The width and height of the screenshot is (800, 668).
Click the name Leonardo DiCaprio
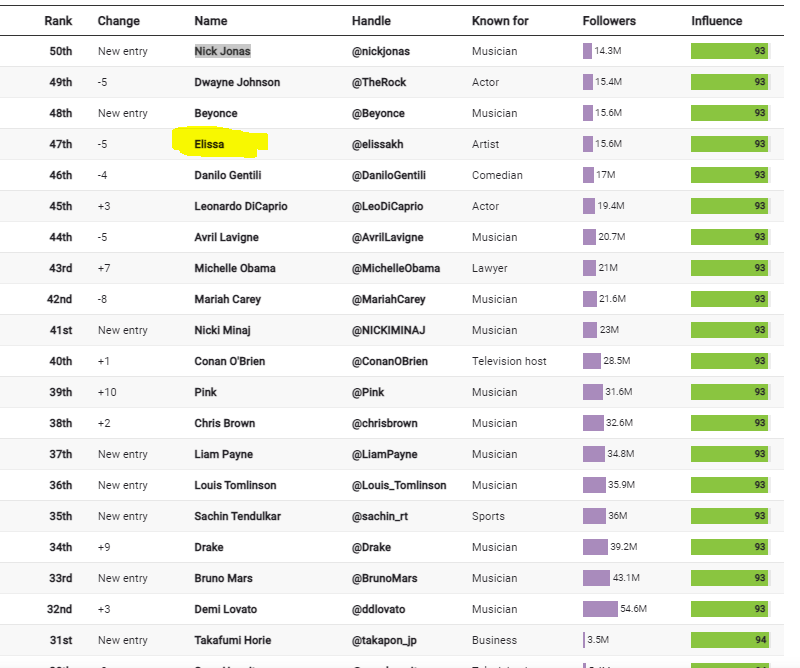(x=241, y=206)
